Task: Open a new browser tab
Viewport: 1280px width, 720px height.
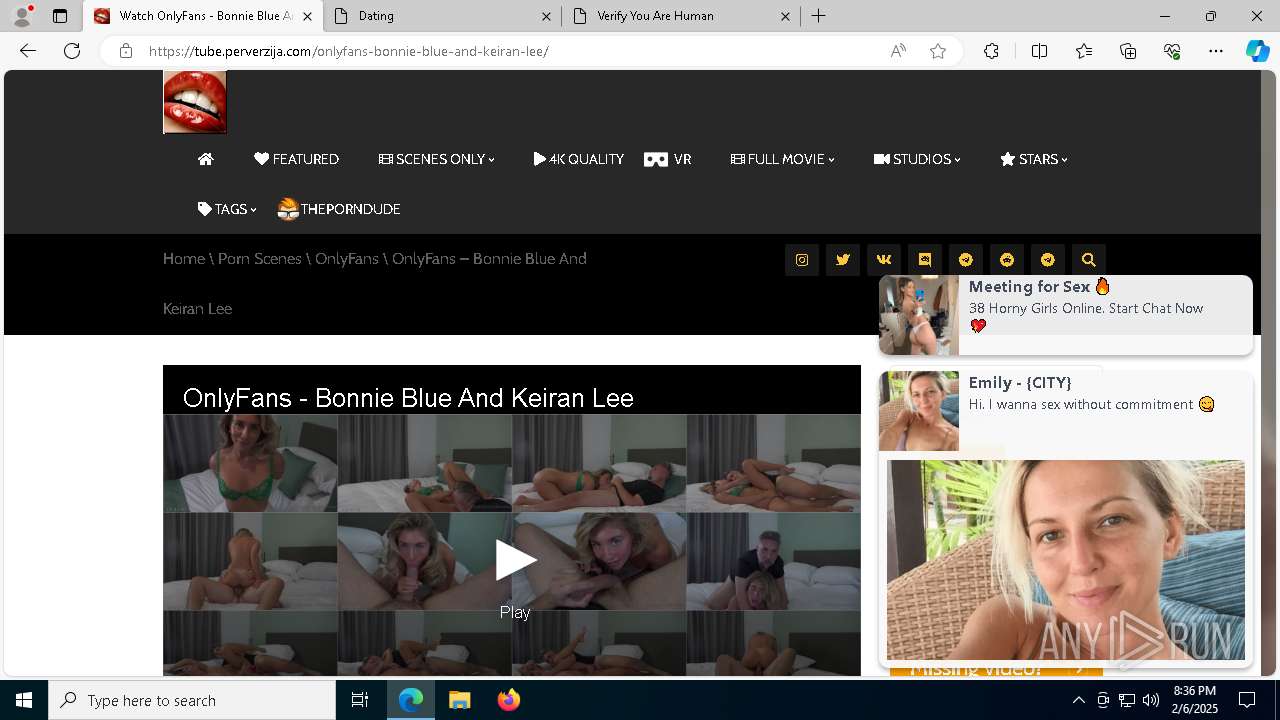Action: 818,16
